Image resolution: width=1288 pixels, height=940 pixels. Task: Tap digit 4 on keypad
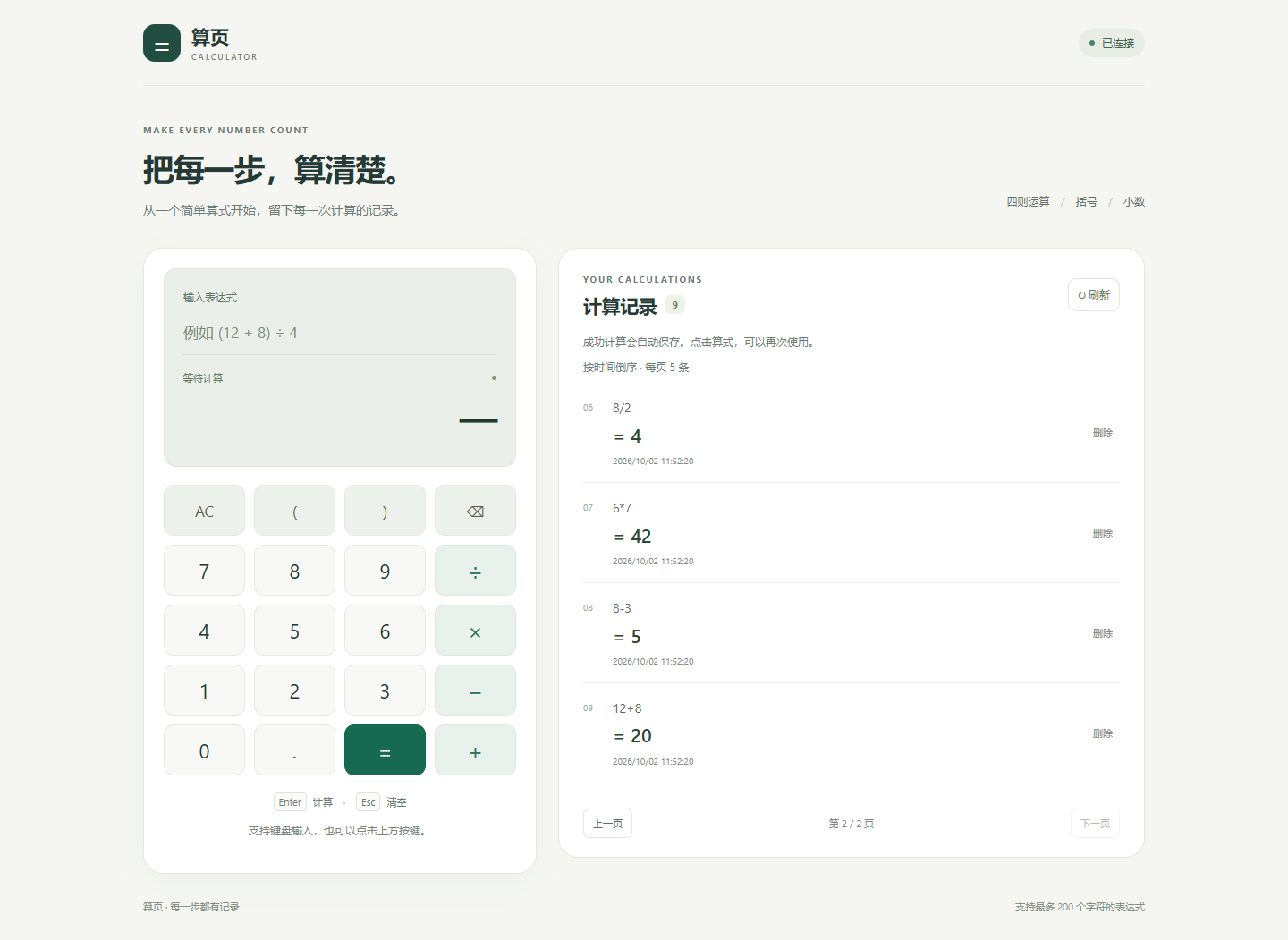[204, 631]
